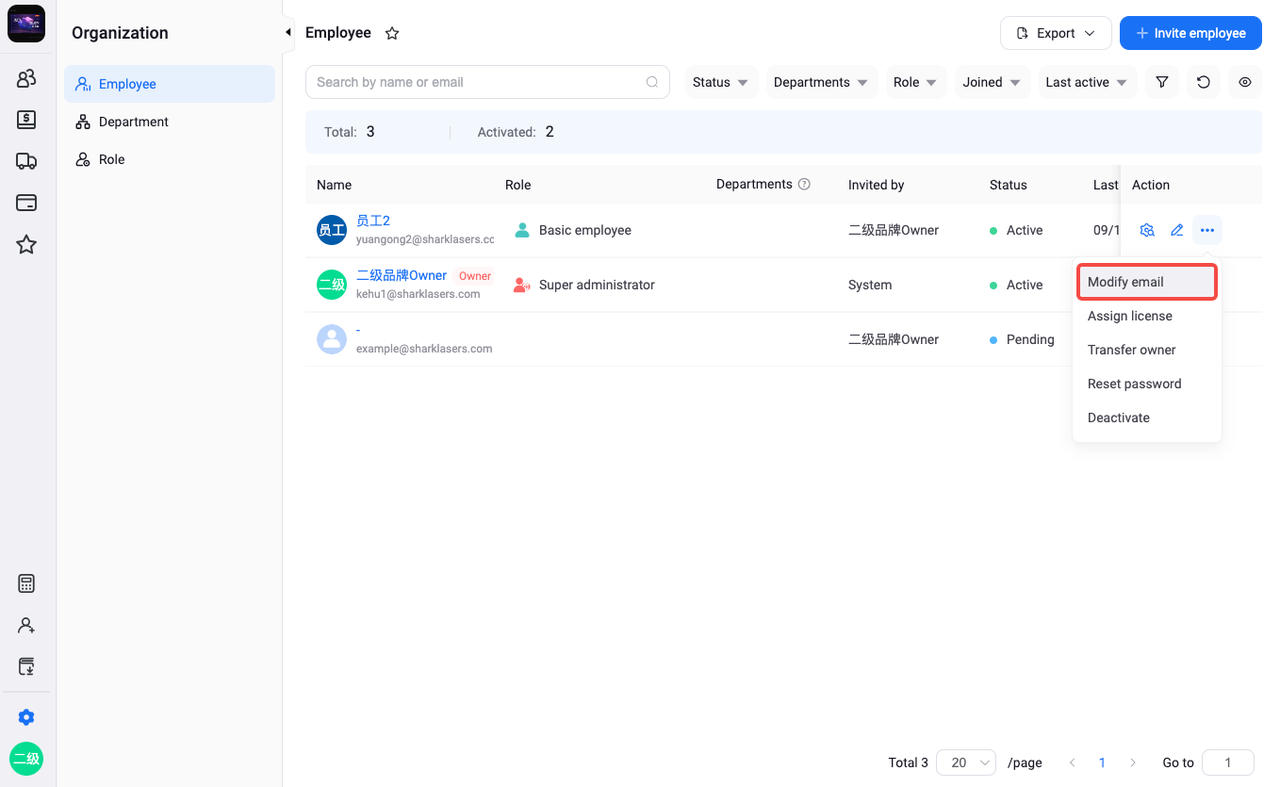Click the red Owner tag
The image size is (1280, 787).
(475, 276)
